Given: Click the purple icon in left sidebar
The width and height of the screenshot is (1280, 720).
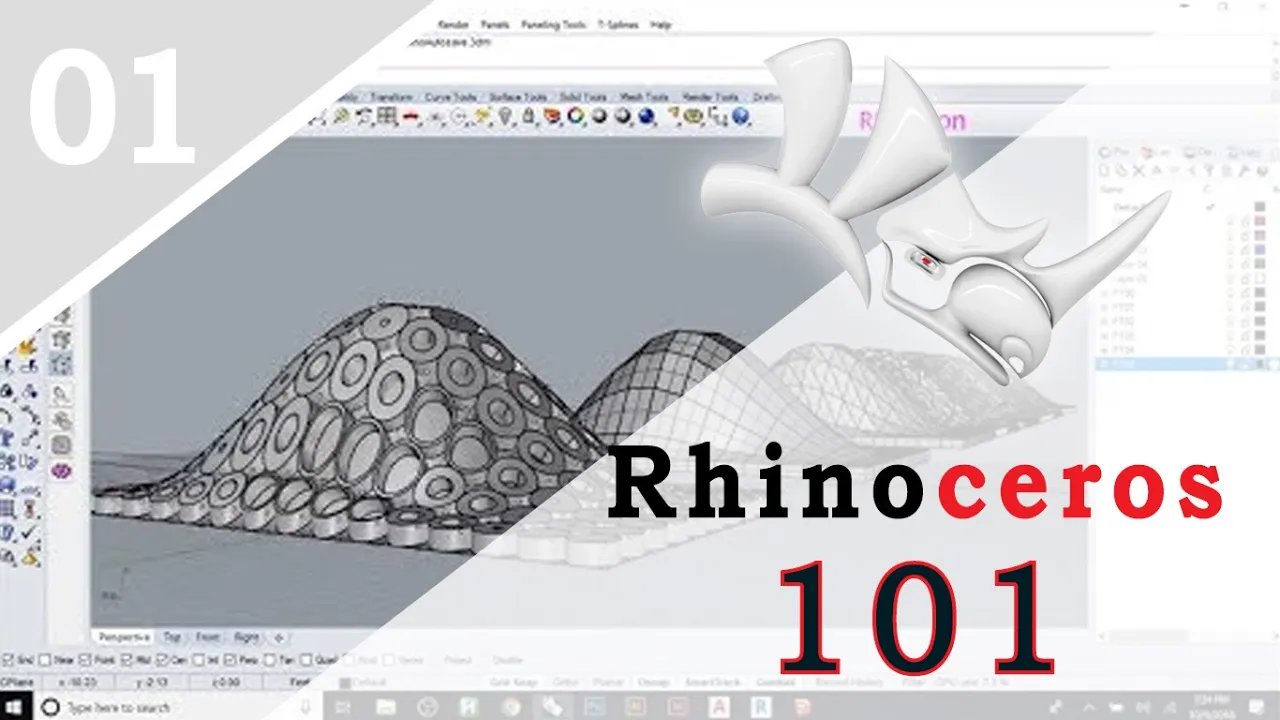Looking at the screenshot, I should click(x=61, y=469).
